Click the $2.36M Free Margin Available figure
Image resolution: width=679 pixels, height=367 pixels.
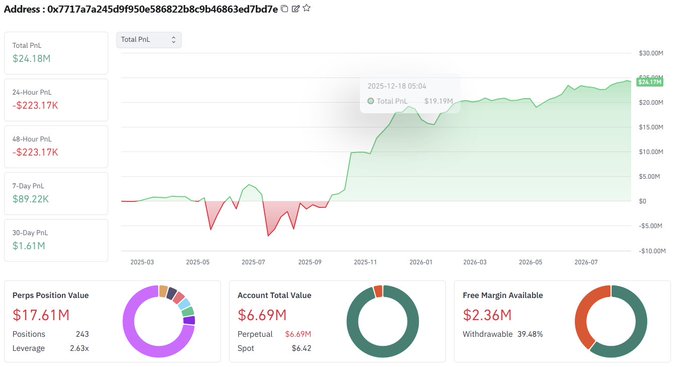[487, 315]
